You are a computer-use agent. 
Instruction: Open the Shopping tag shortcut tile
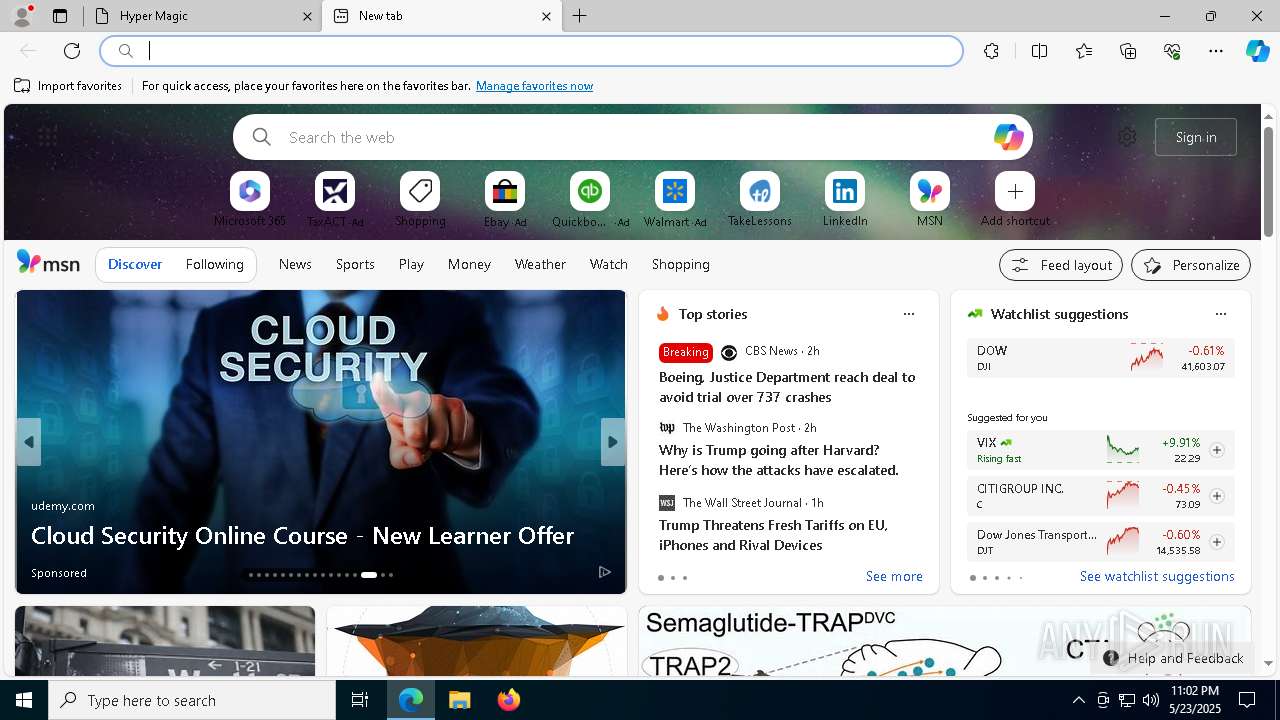tap(420, 191)
